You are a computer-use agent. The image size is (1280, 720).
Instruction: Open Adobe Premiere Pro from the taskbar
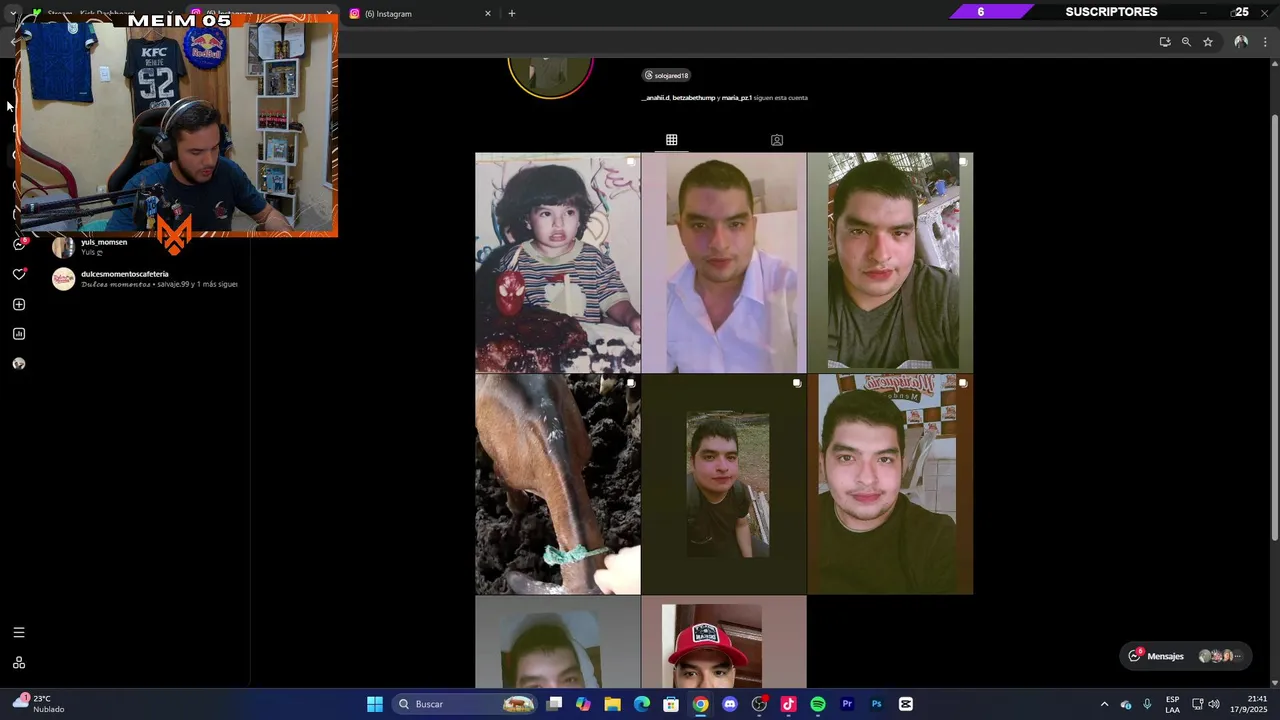click(x=847, y=704)
